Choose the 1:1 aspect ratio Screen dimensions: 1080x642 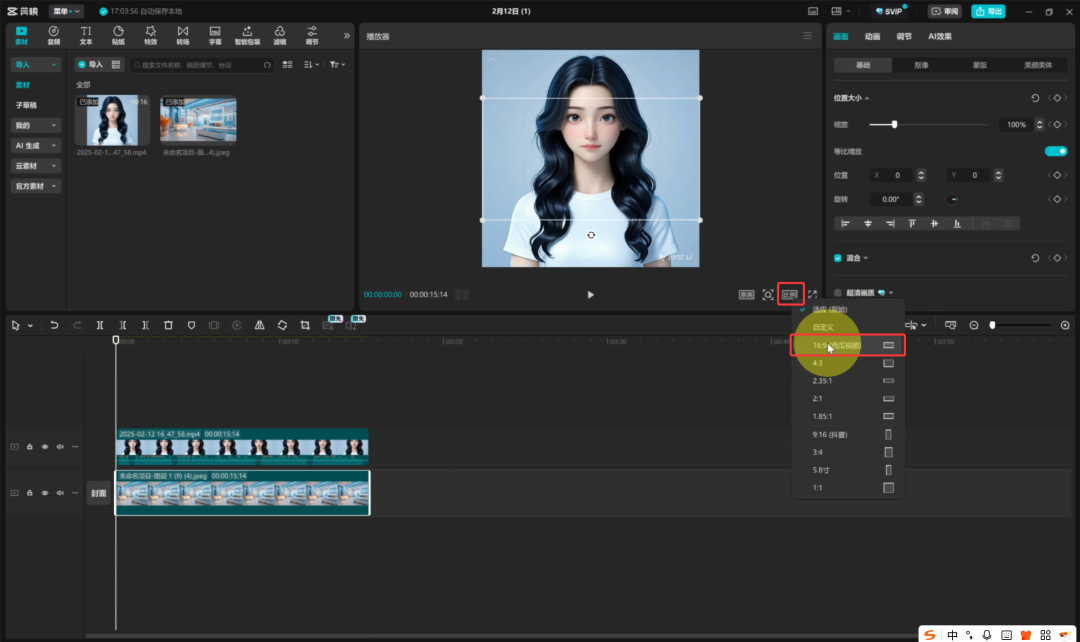click(x=848, y=488)
